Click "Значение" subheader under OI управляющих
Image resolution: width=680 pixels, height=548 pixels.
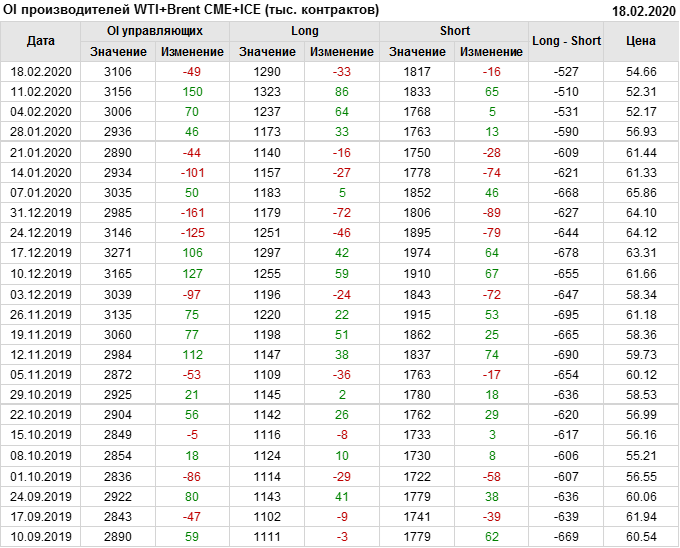point(118,51)
